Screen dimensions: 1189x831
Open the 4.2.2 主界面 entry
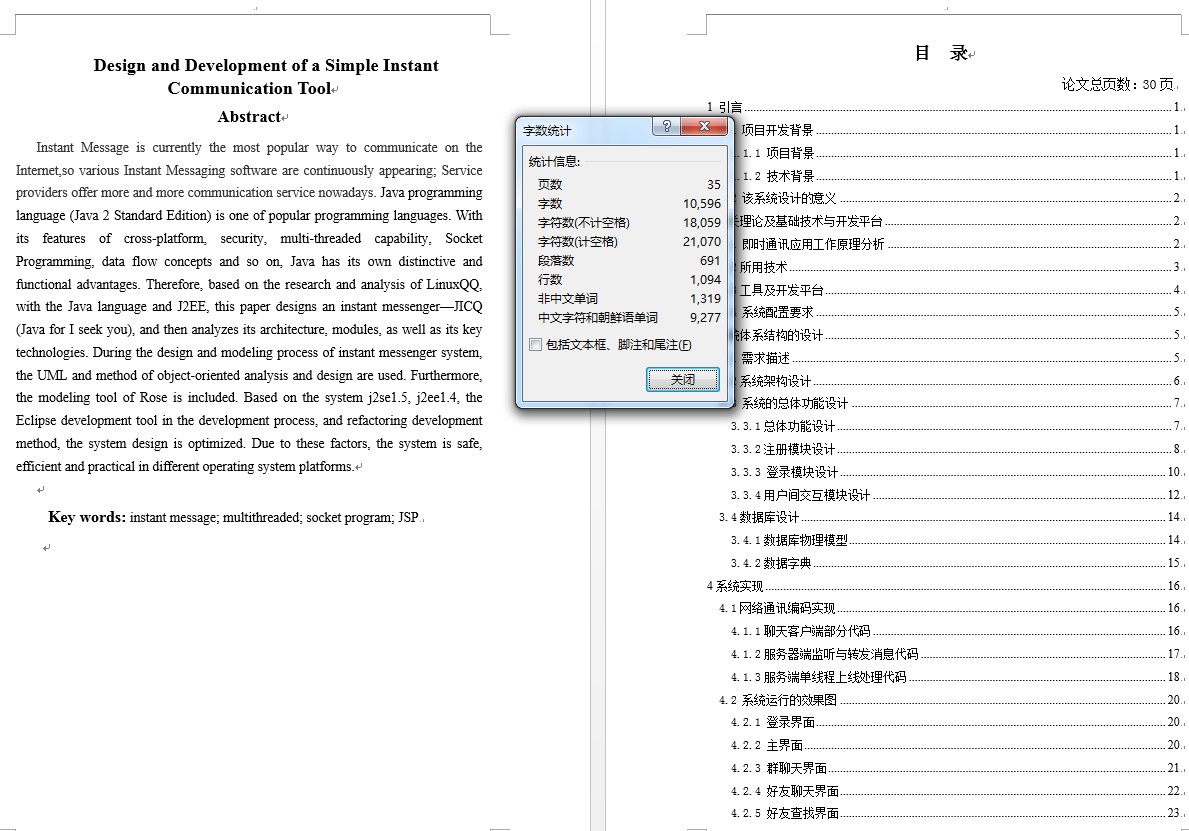point(955,745)
